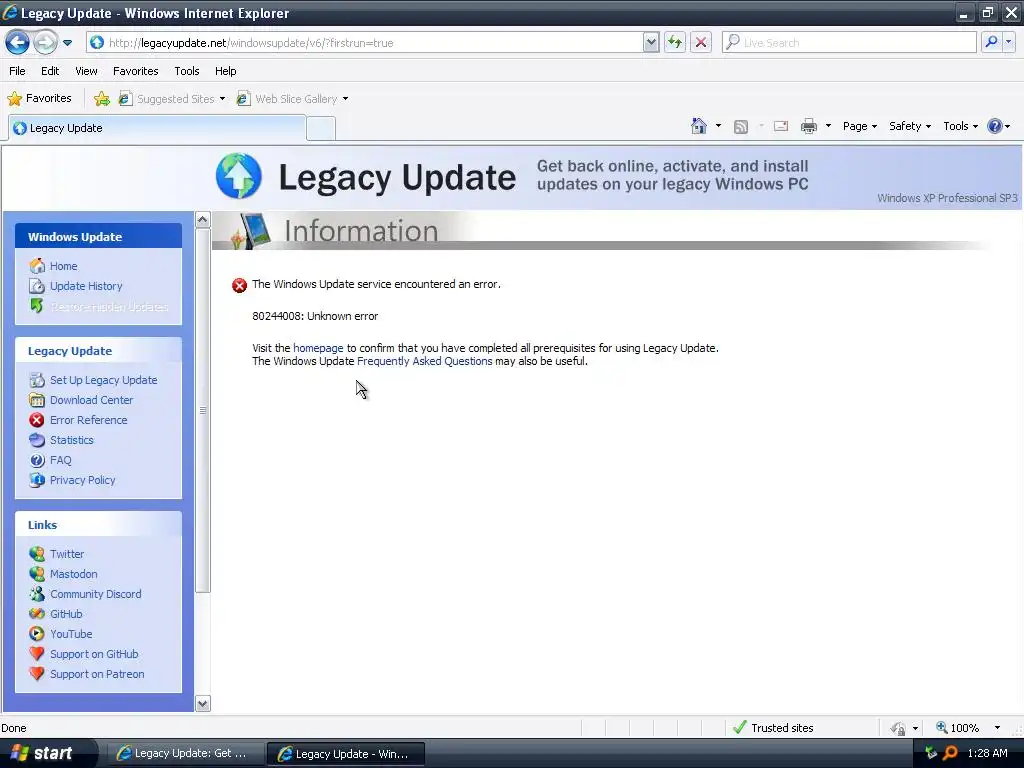This screenshot has width=1024, height=768.
Task: Stop loading with the red X icon
Action: point(701,43)
